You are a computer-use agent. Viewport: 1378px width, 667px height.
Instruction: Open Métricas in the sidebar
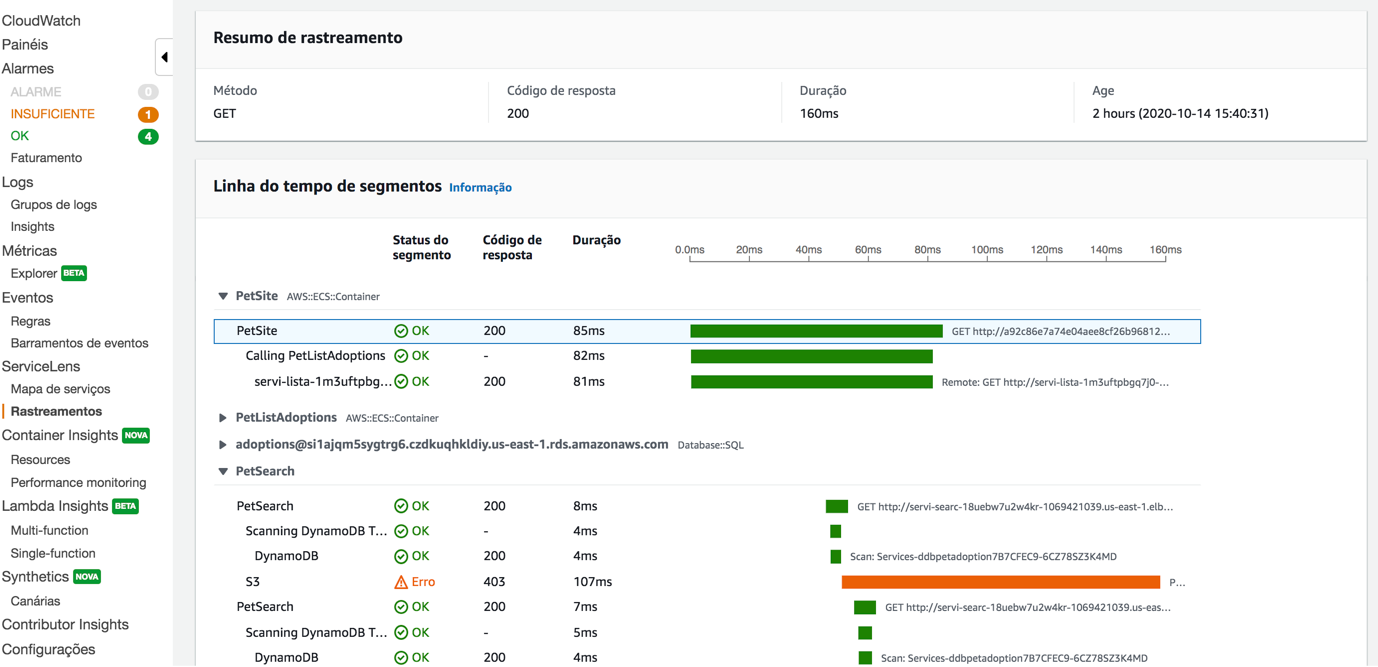29,250
